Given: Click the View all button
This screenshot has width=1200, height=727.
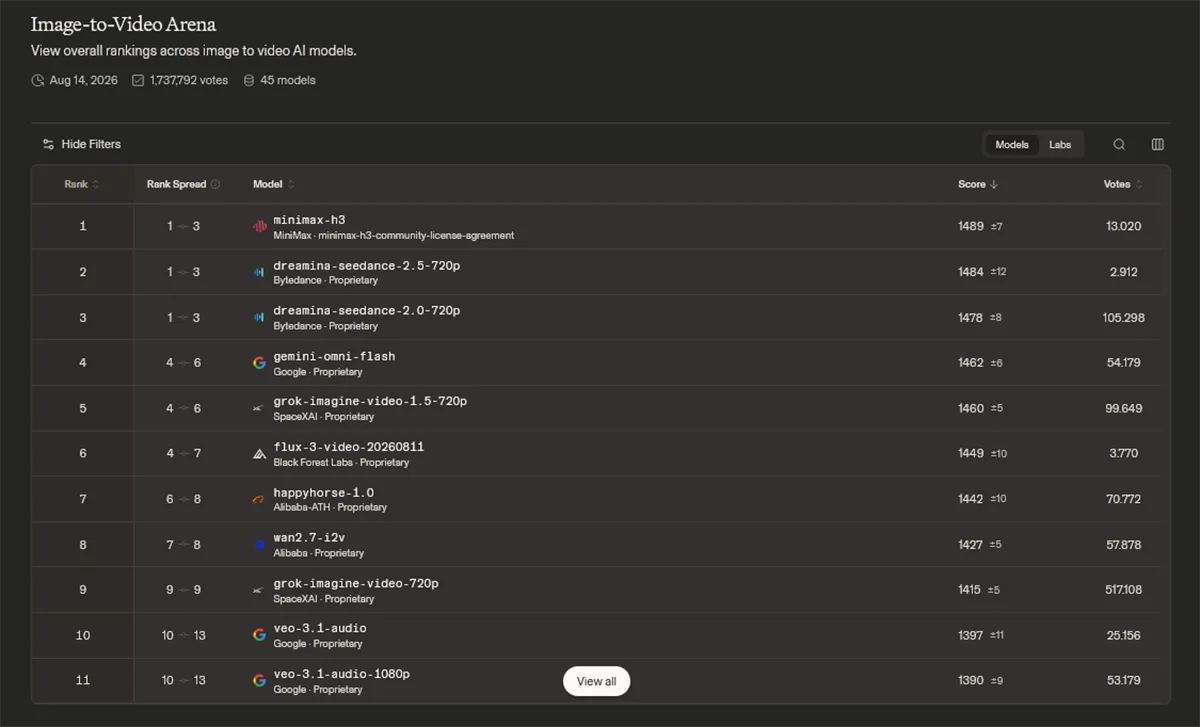Looking at the screenshot, I should pyautogui.click(x=596, y=681).
